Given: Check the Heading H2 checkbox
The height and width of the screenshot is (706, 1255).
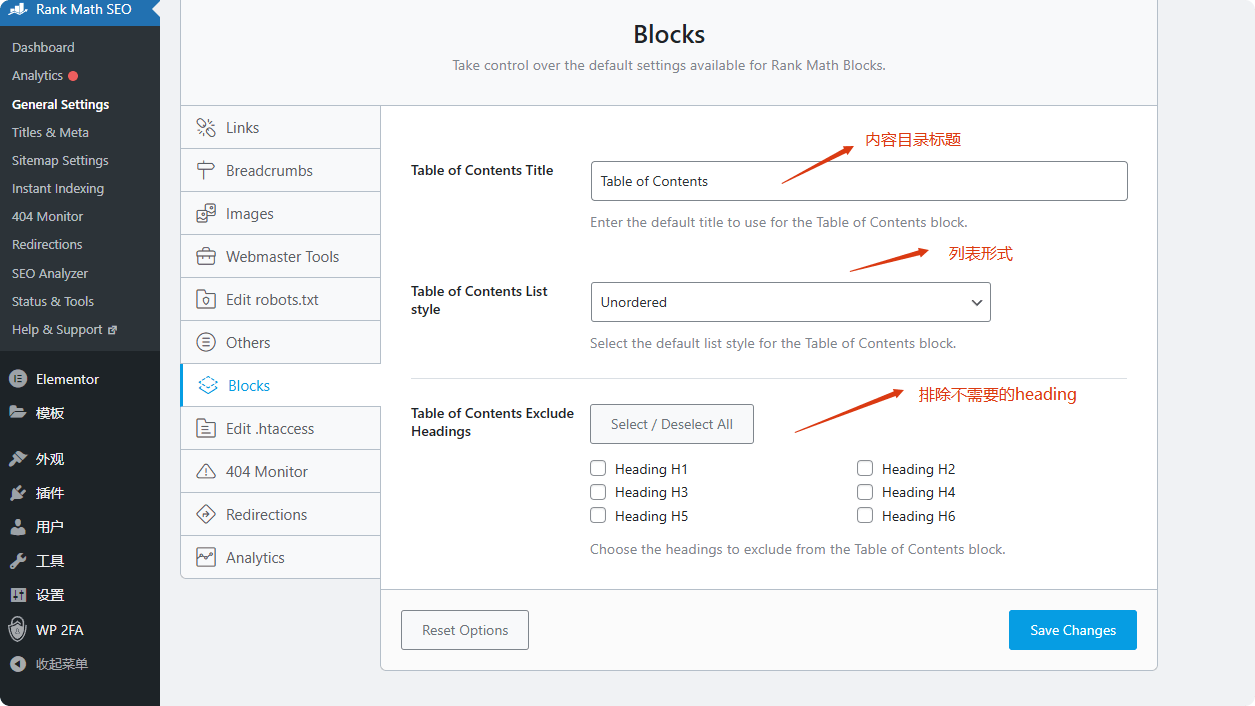Looking at the screenshot, I should click(x=865, y=468).
